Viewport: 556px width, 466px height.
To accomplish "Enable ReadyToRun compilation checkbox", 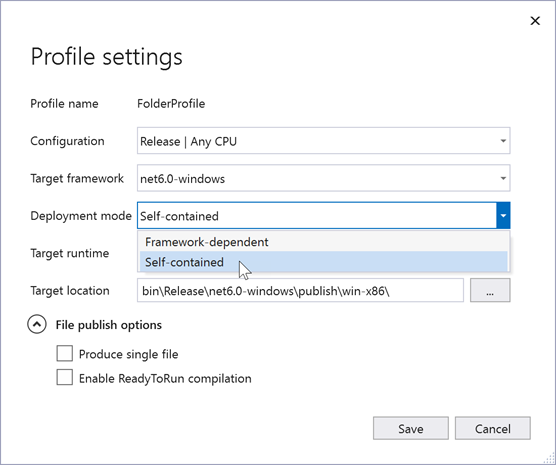I will click(65, 377).
